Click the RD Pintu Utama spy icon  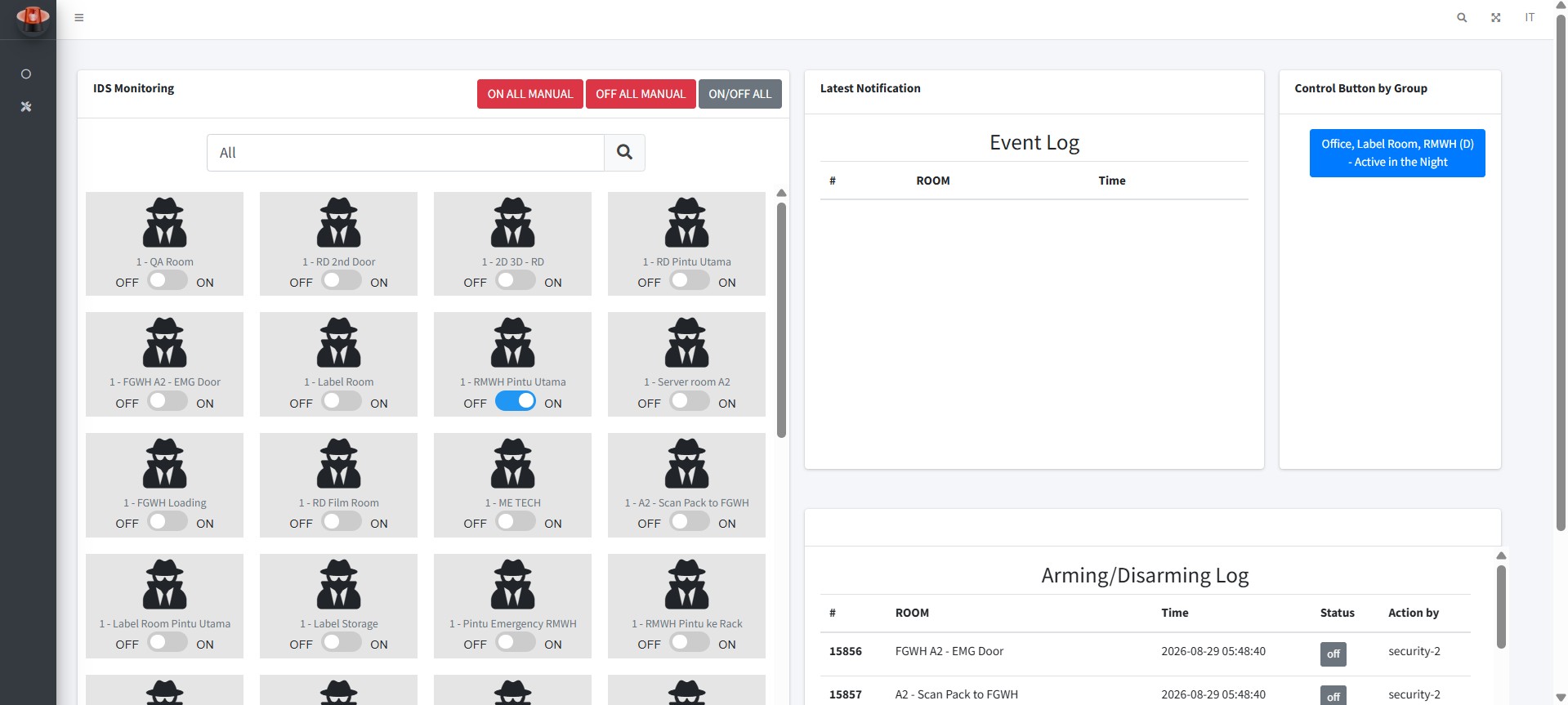tap(687, 222)
